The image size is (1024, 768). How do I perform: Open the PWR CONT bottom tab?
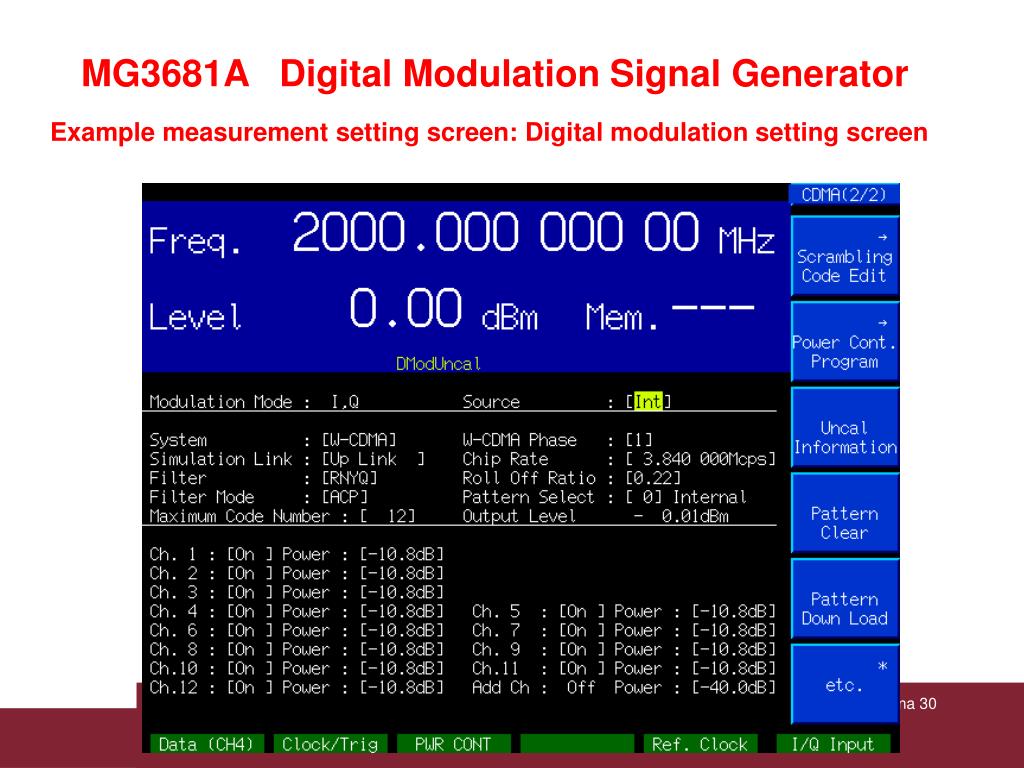pos(453,744)
